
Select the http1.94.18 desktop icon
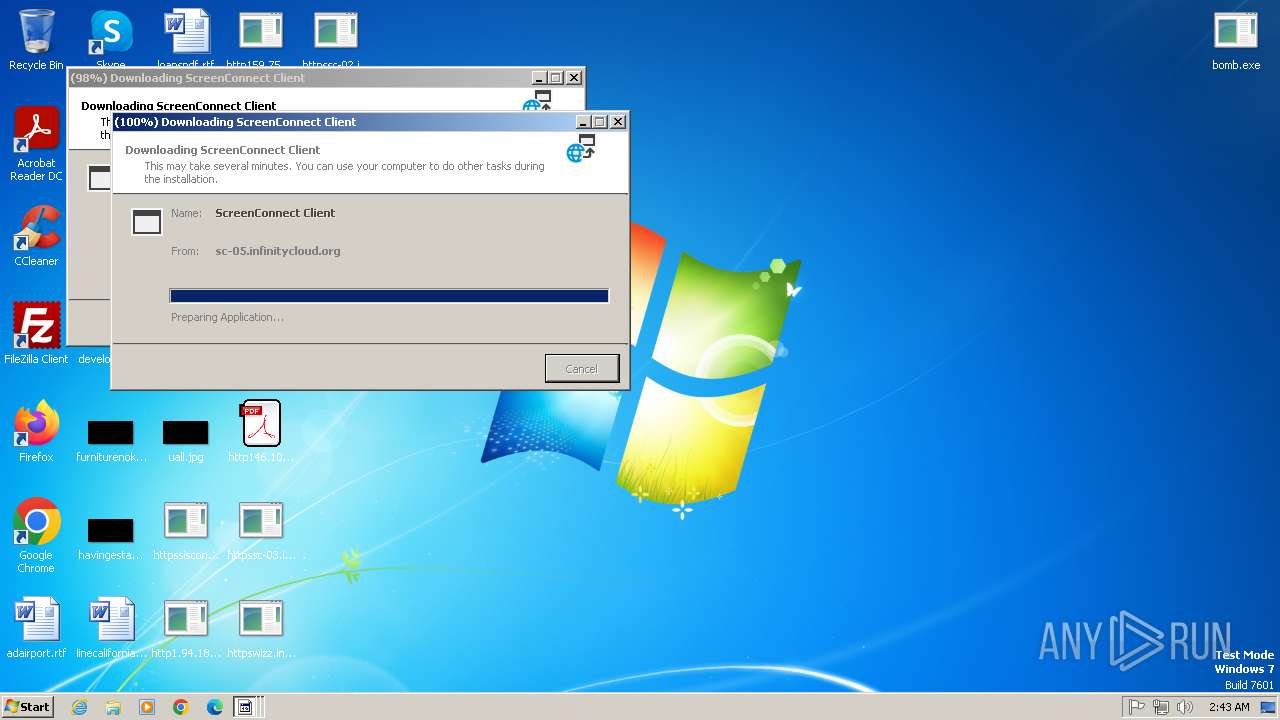(x=186, y=628)
